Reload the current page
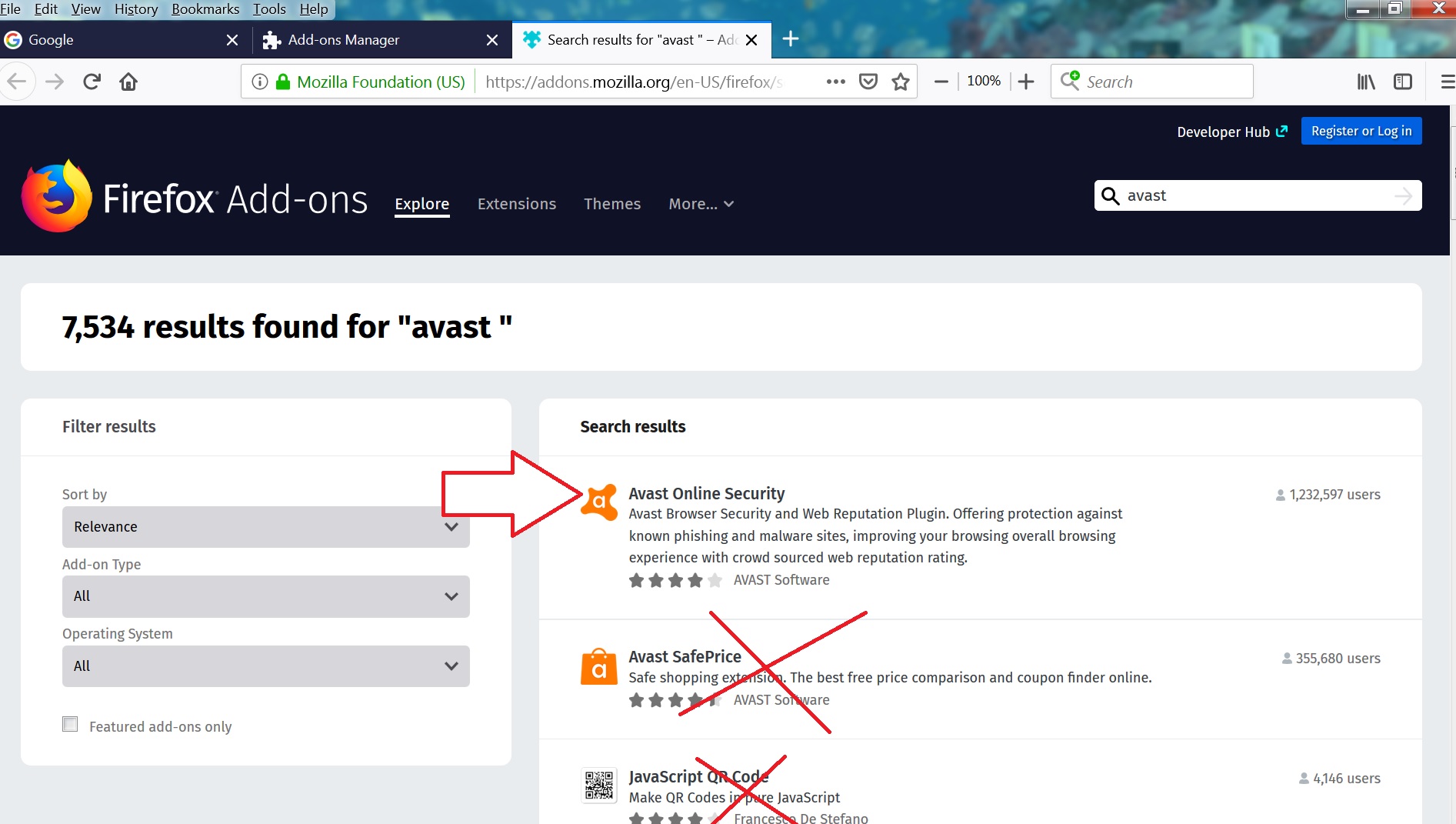Screen dimensions: 1456x824 pyautogui.click(x=92, y=82)
